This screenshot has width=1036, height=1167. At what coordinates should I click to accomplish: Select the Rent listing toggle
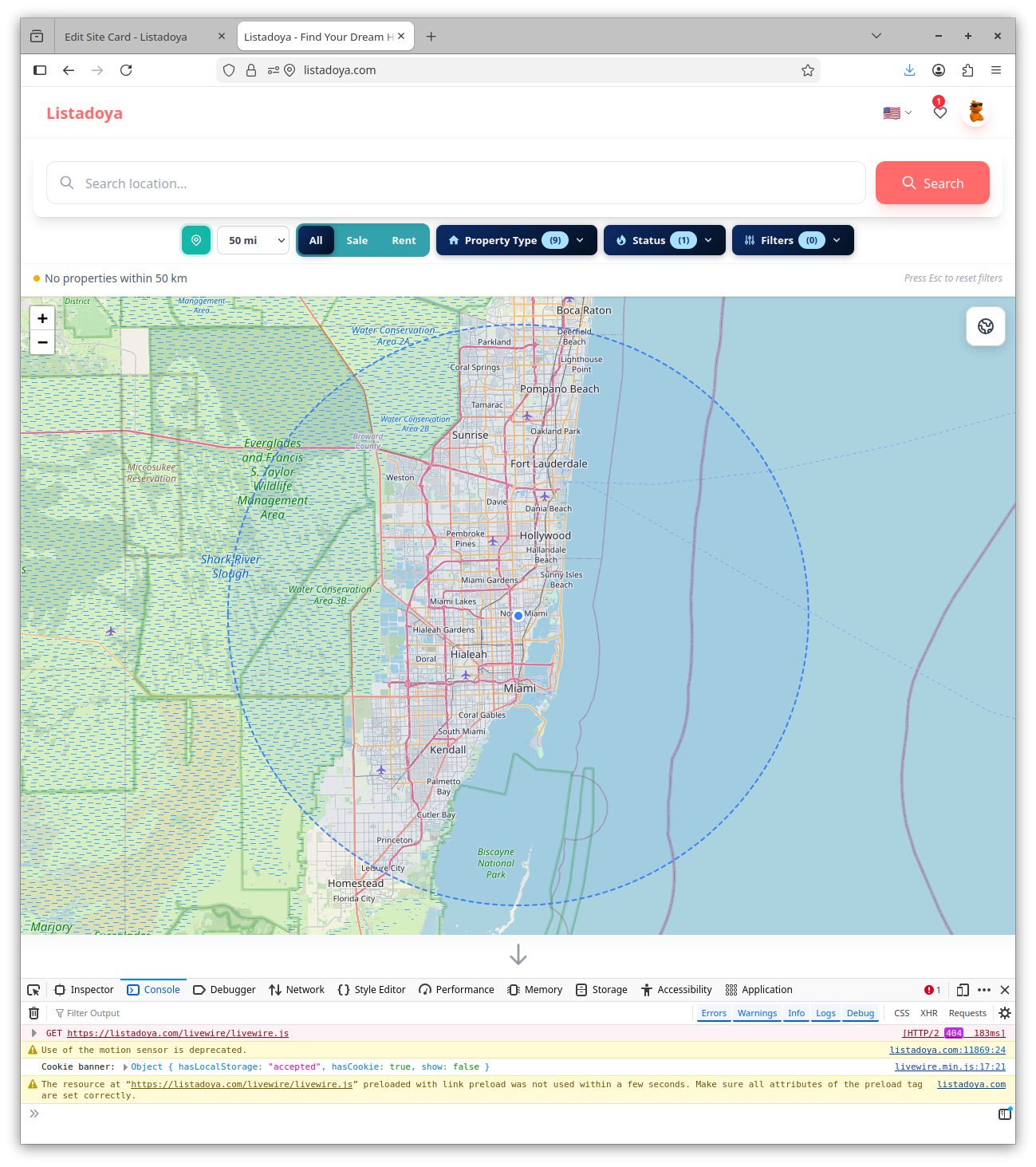point(404,240)
